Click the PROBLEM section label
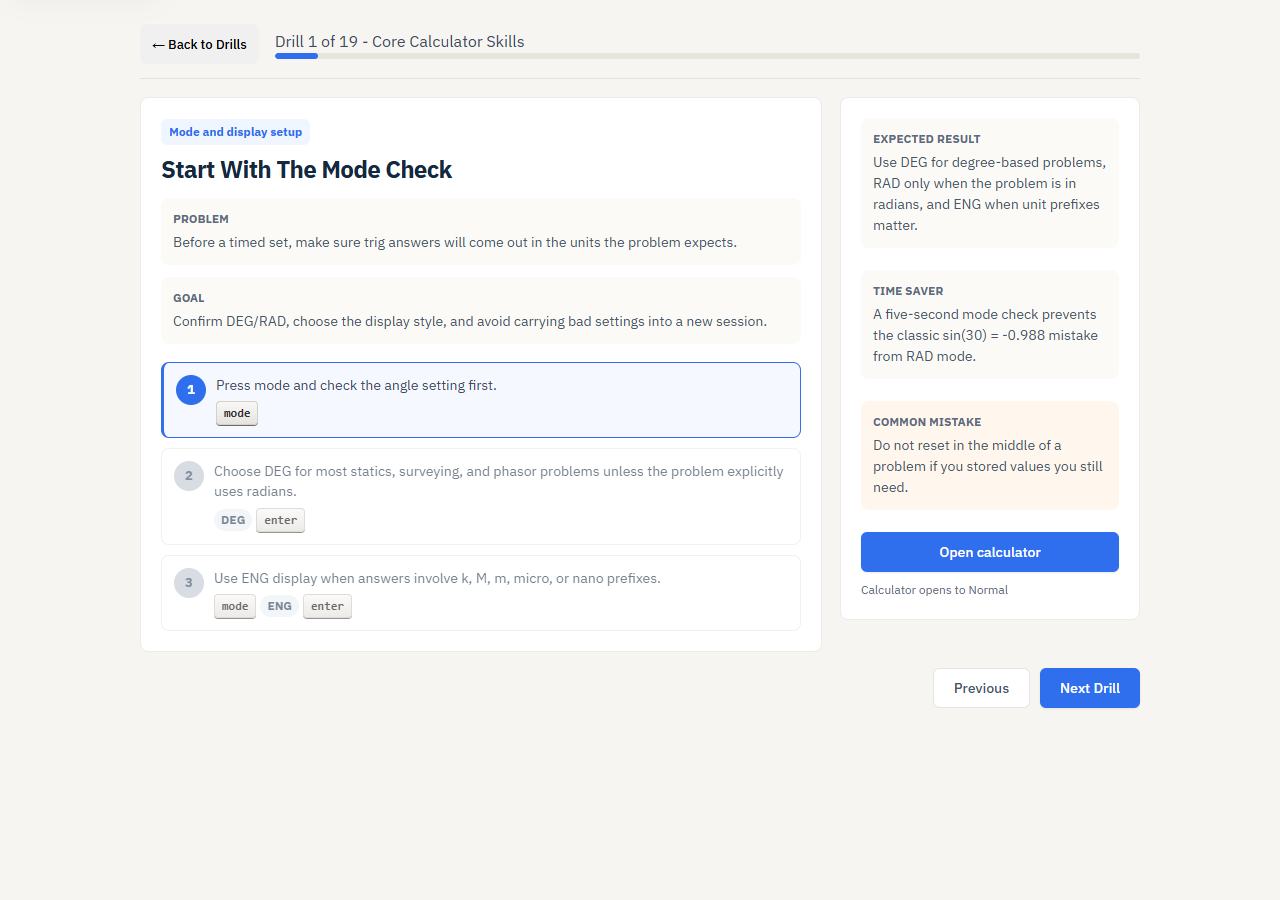Screen dimensions: 1280x900 click(x=201, y=219)
